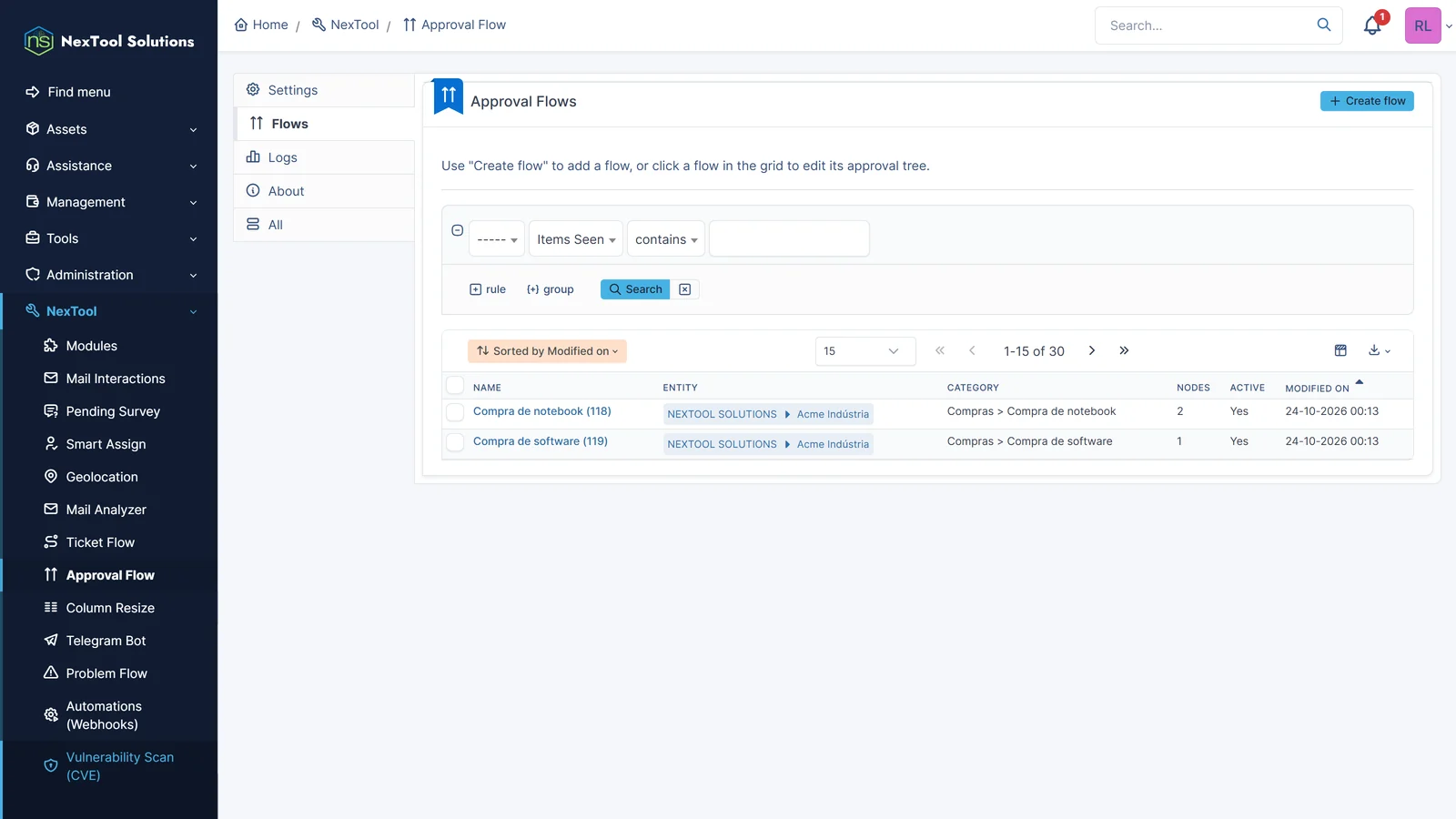Open Telegram Bot module
Screen dimensions: 1456x819
pyautogui.click(x=106, y=641)
